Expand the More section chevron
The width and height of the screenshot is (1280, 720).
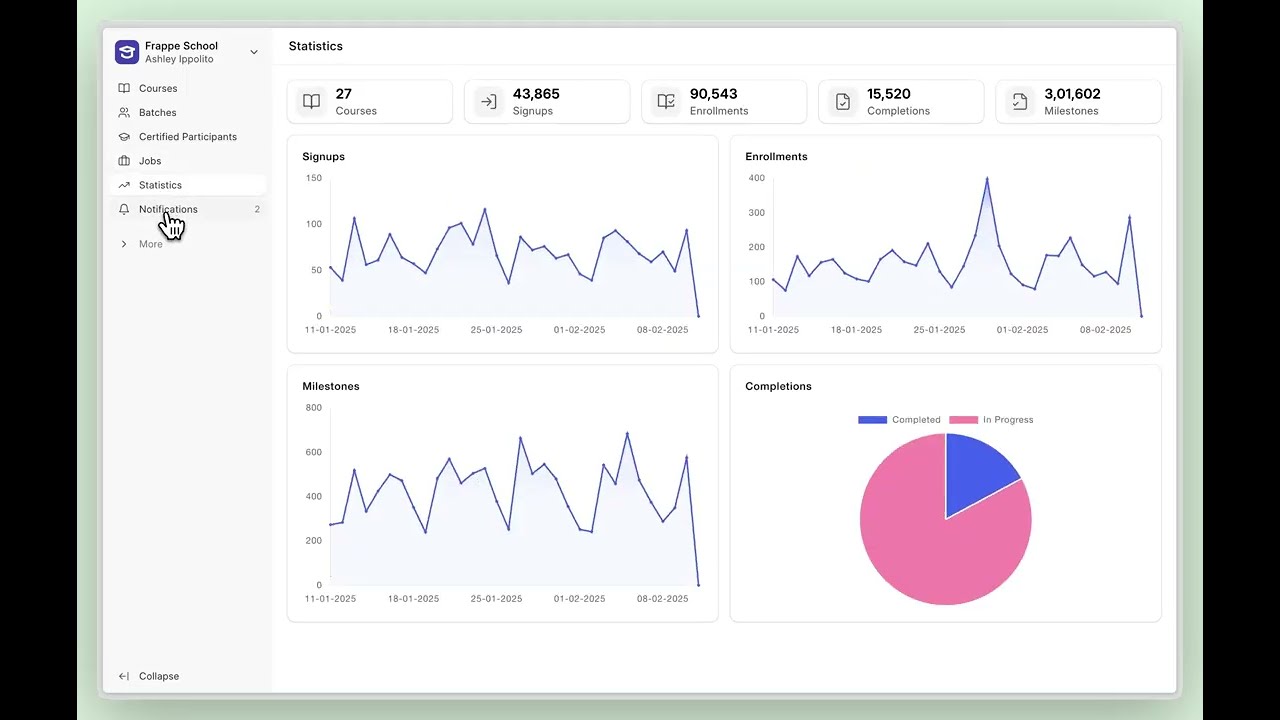click(x=124, y=244)
